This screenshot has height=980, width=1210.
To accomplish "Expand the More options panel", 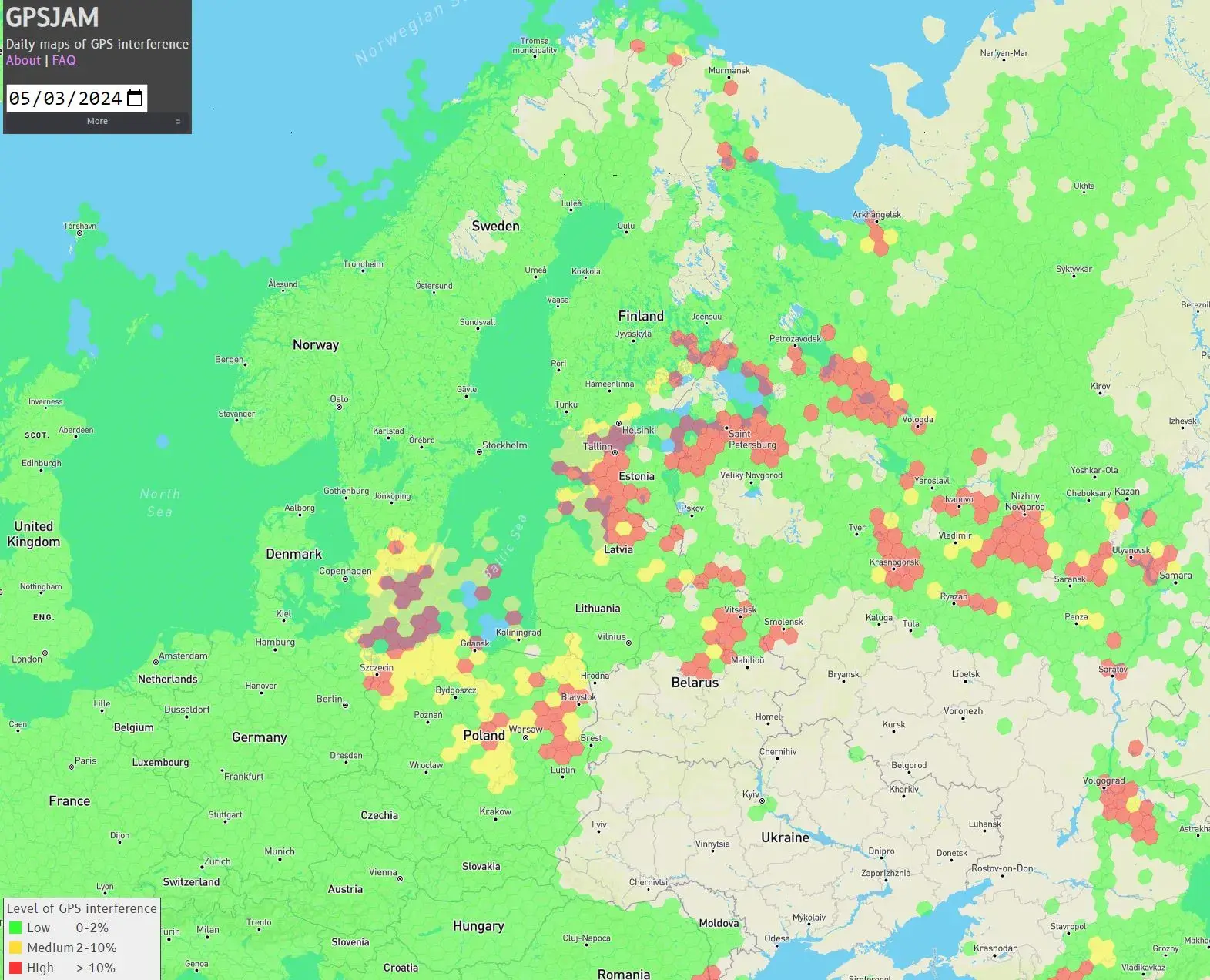I will tap(97, 121).
